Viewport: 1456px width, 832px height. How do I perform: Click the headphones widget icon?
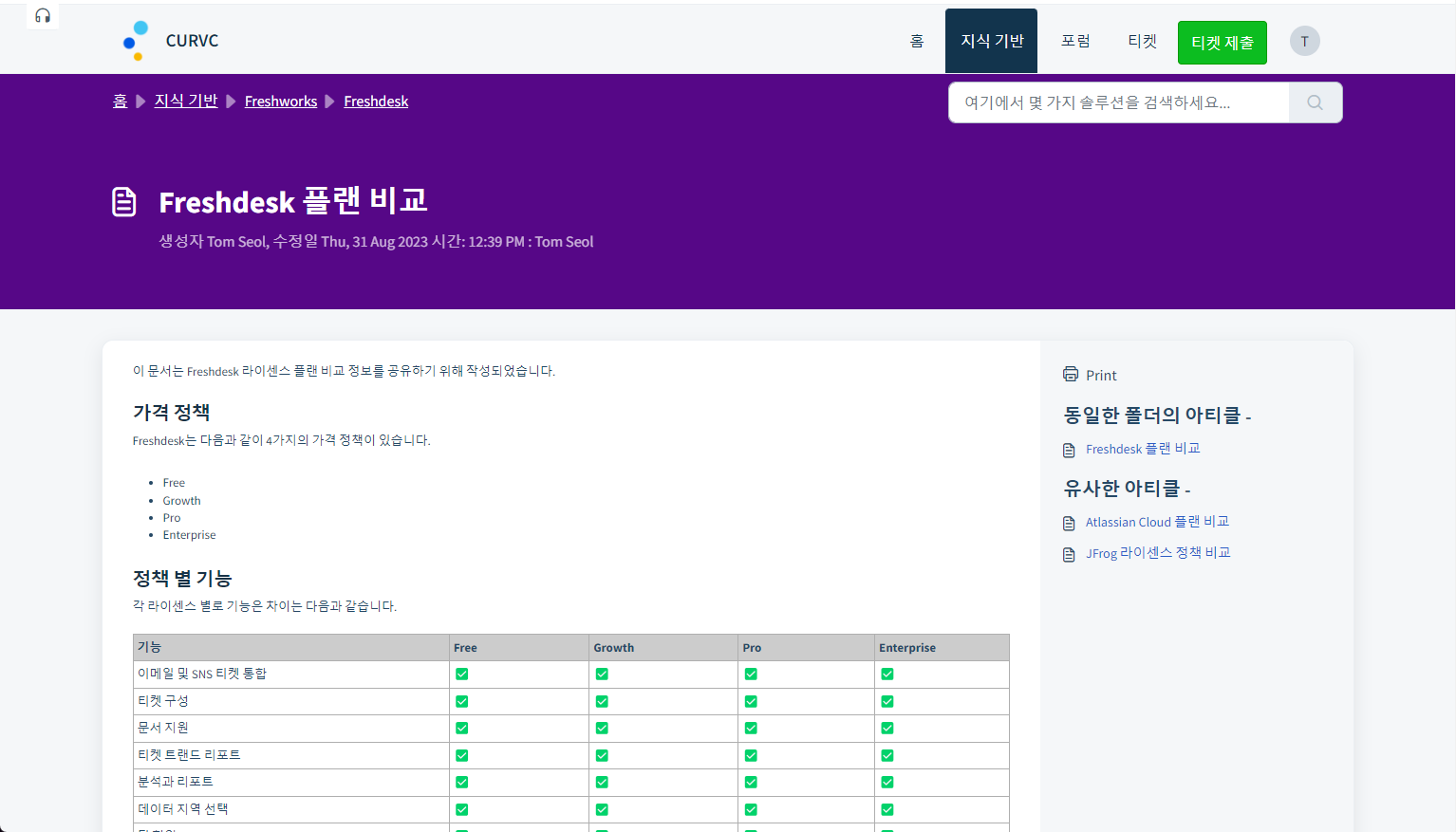point(43,15)
